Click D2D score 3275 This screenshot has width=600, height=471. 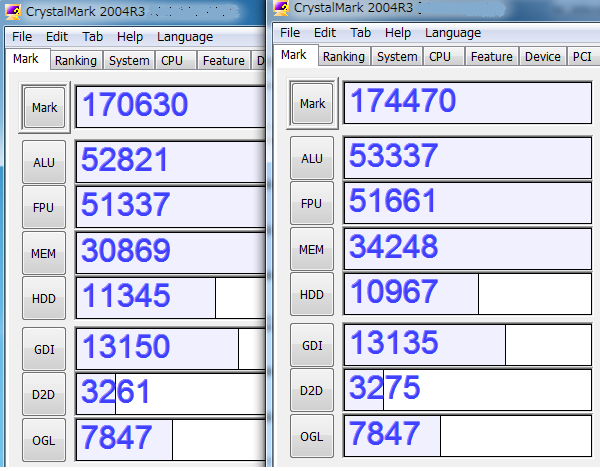[x=468, y=390]
